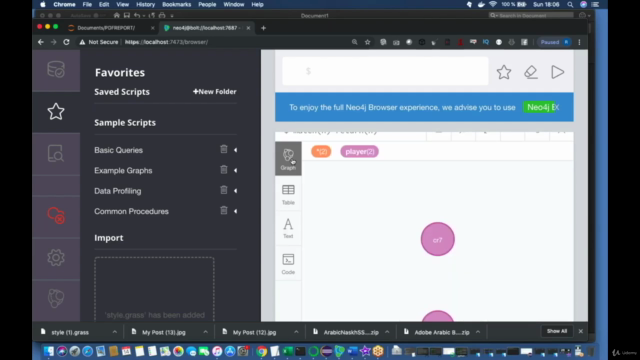The width and height of the screenshot is (640, 360).
Task: Open the Database Information sidebar icon
Action: click(56, 70)
